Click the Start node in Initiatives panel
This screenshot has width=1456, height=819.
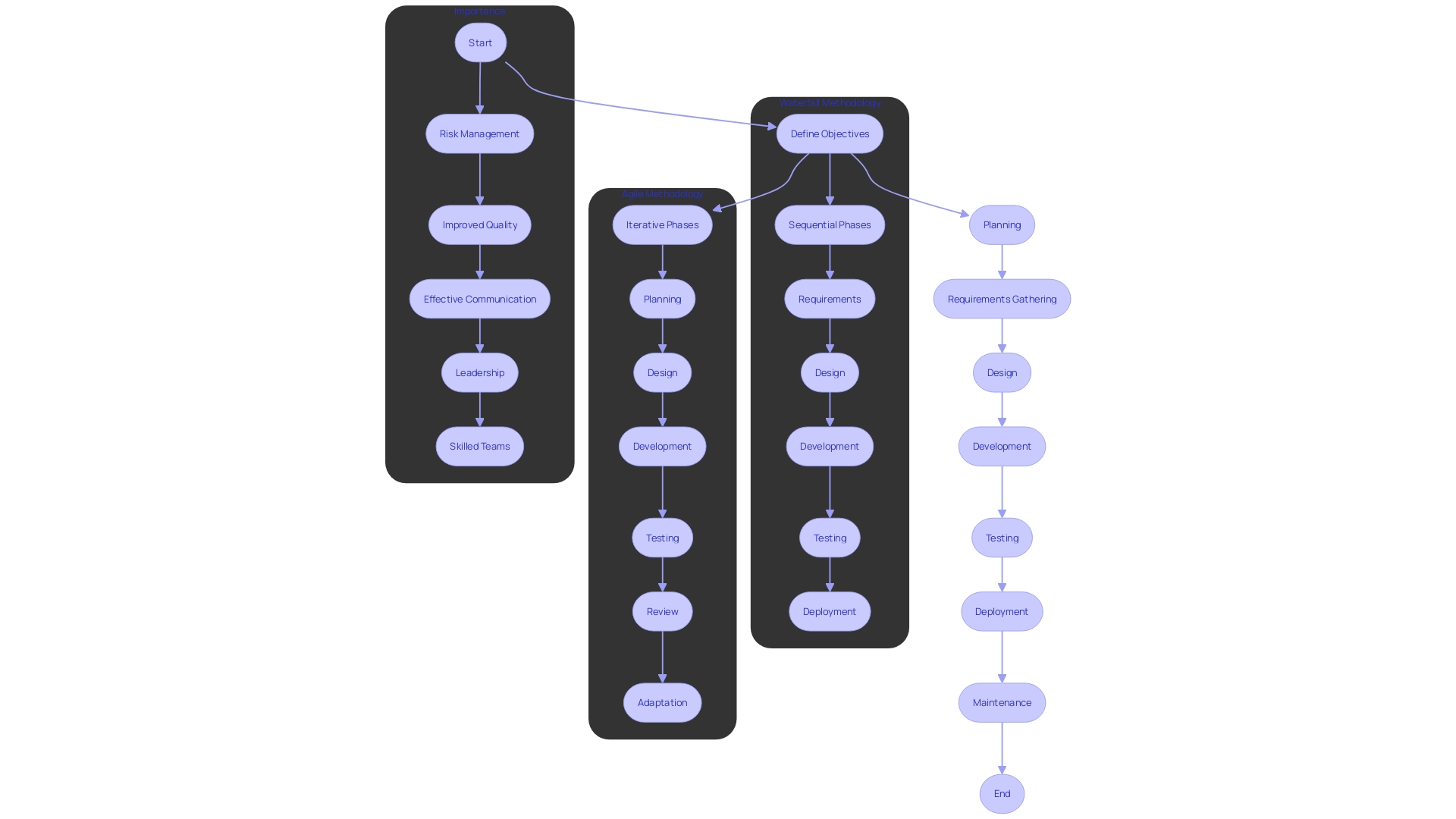click(x=479, y=42)
